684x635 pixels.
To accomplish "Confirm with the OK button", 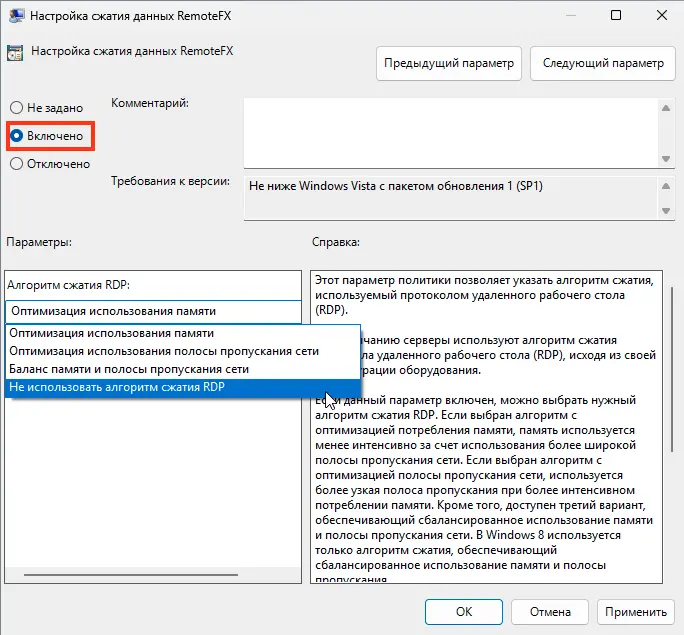I will (464, 611).
